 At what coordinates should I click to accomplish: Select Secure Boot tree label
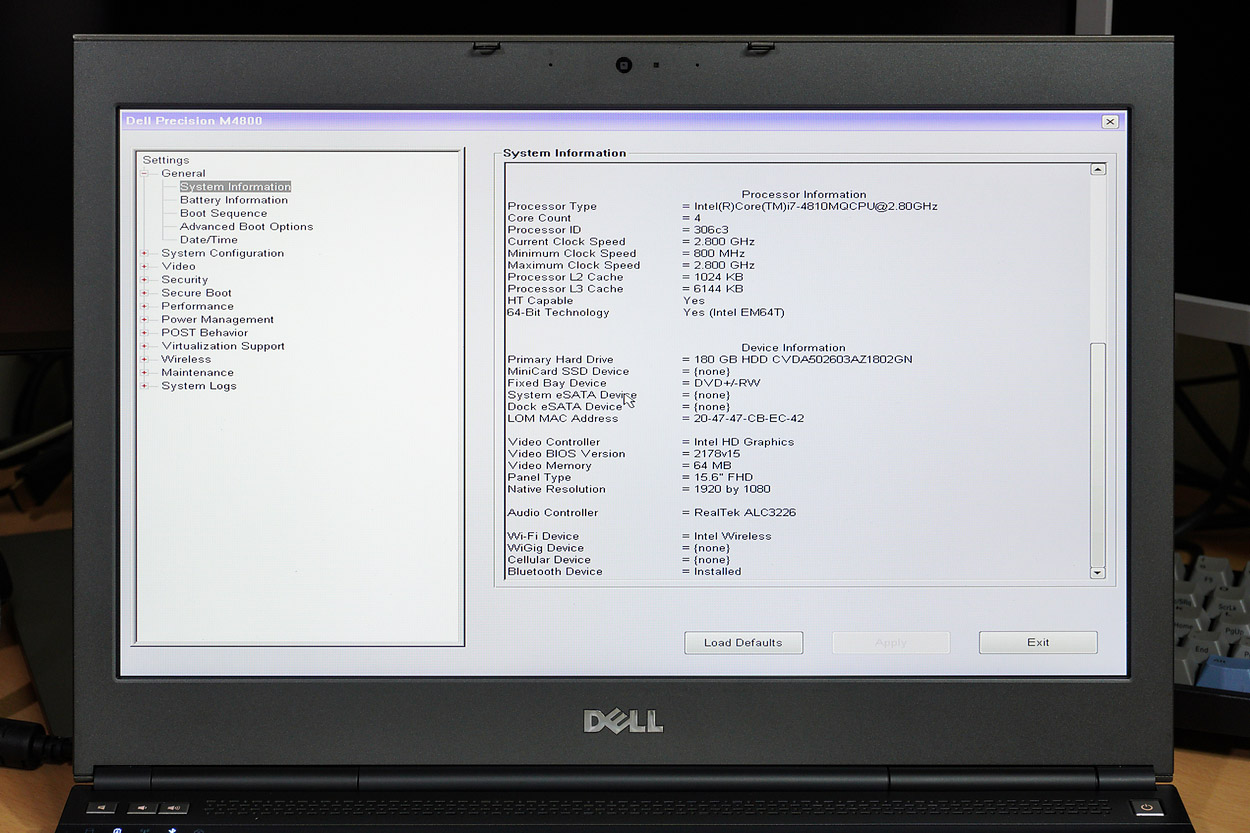(x=197, y=293)
